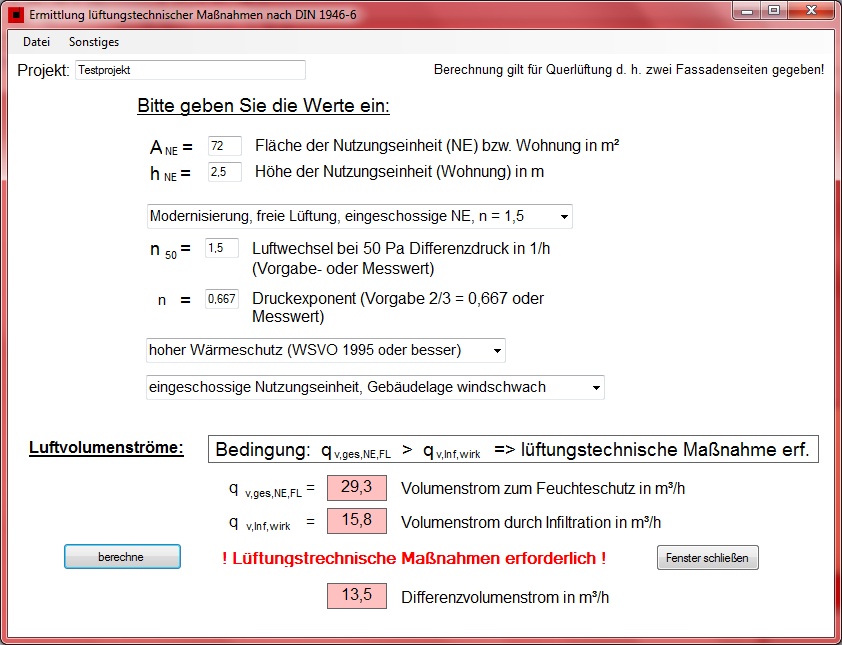This screenshot has width=842, height=645.
Task: Click the heading 'Bitte geben Sie die Werte ein:'
Action: click(263, 106)
